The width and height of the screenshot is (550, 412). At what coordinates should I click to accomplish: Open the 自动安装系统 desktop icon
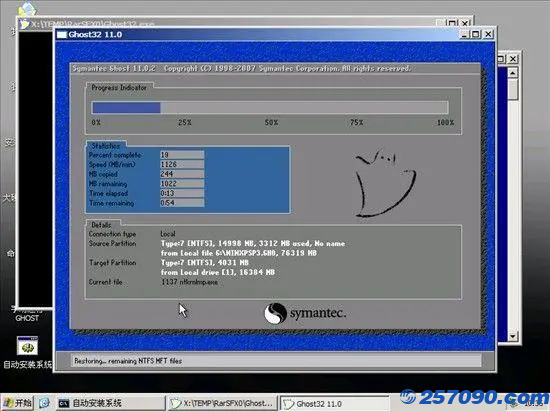tap(27, 352)
